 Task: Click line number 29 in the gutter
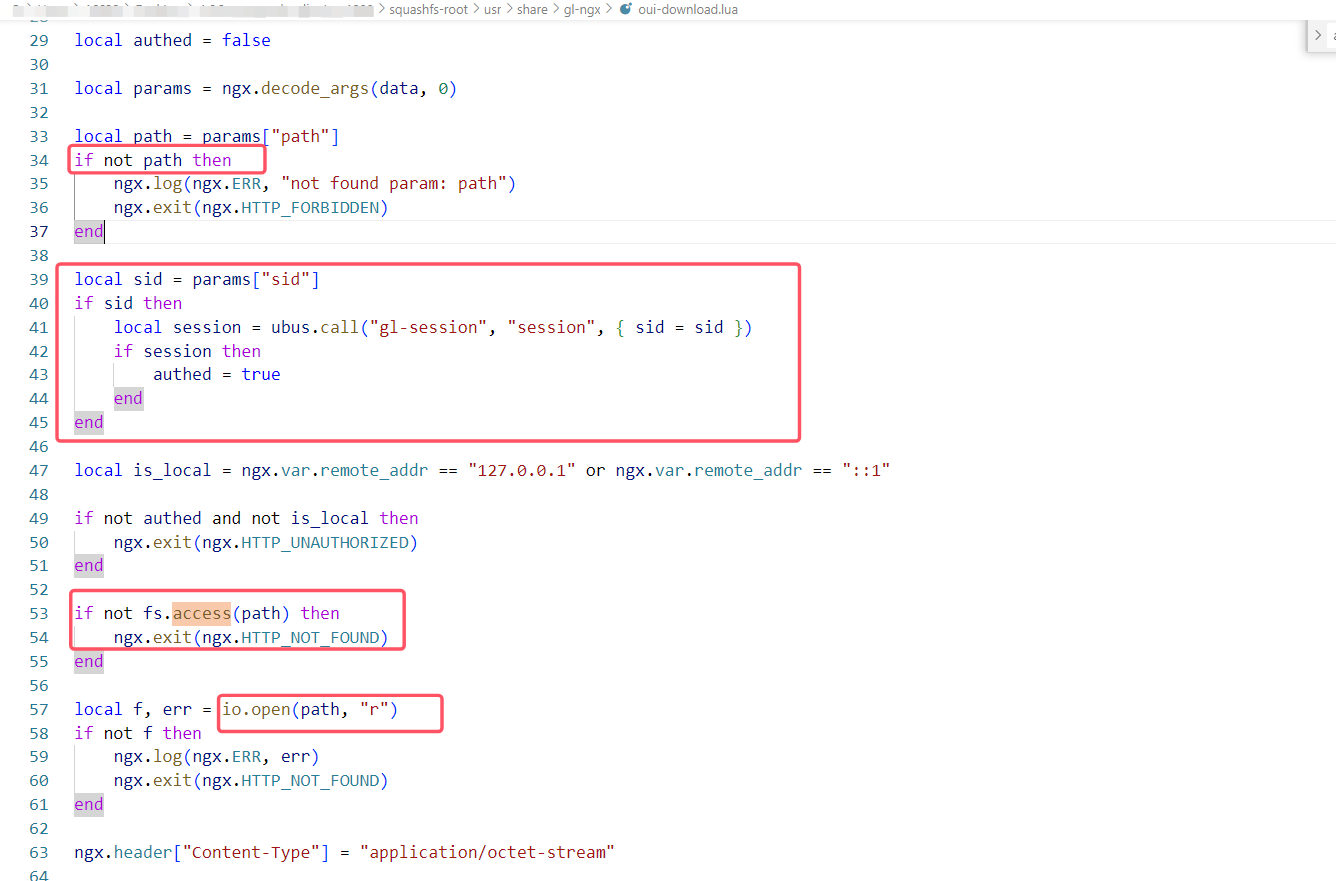[39, 40]
